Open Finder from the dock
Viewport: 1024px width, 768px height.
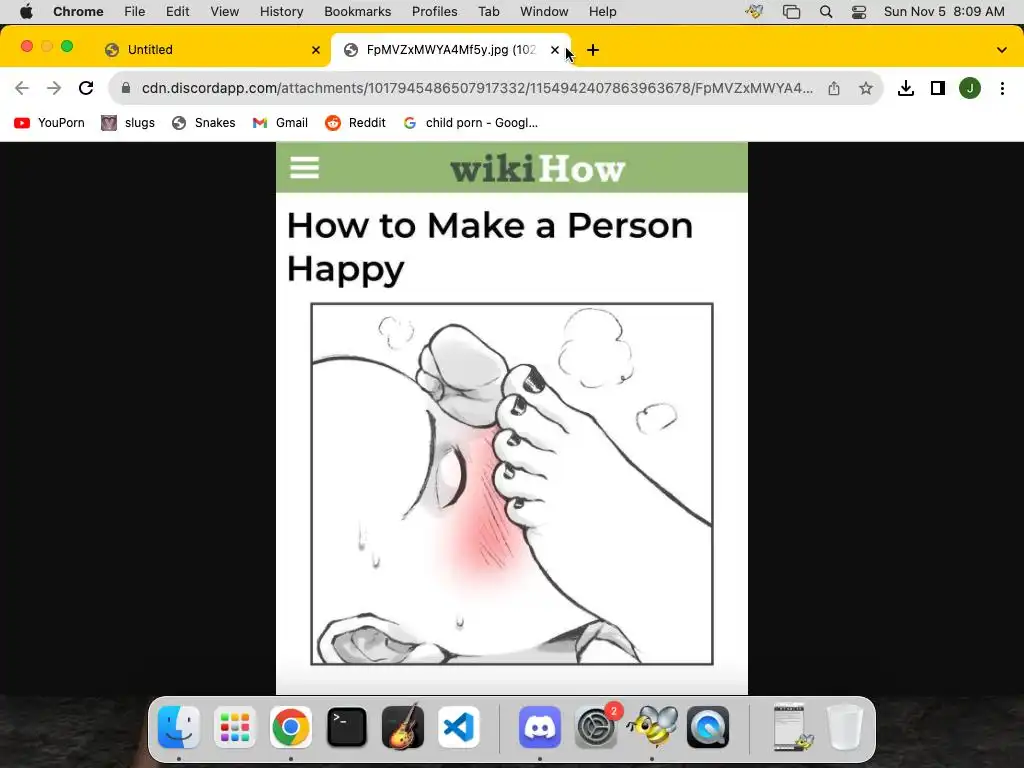[179, 727]
